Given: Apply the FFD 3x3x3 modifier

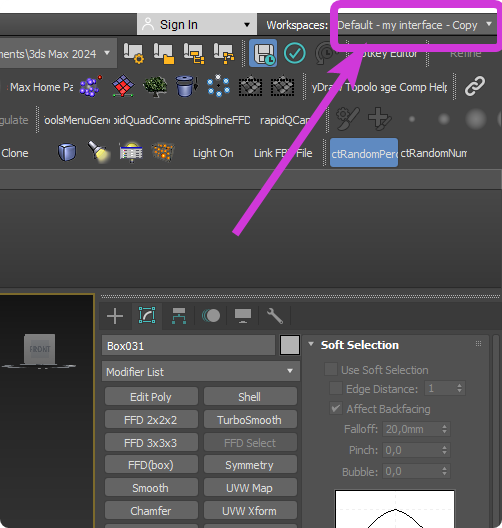Looking at the screenshot, I should pos(151,442).
